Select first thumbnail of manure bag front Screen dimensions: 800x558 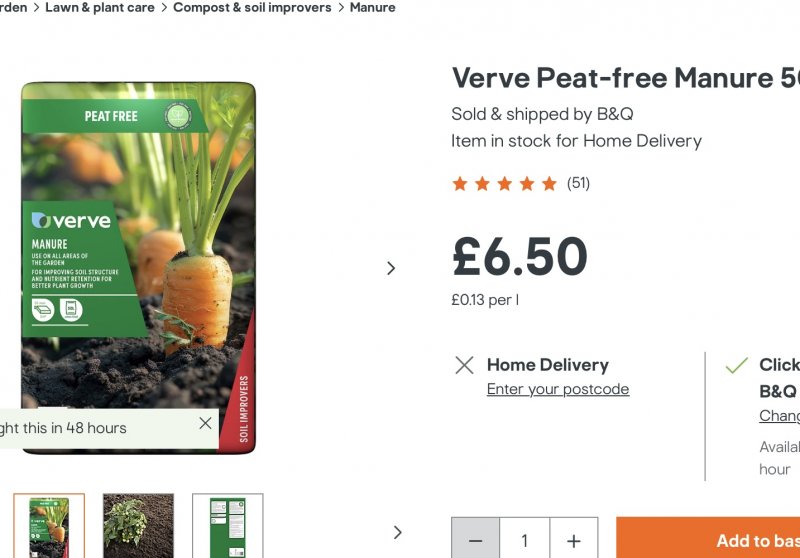49,526
